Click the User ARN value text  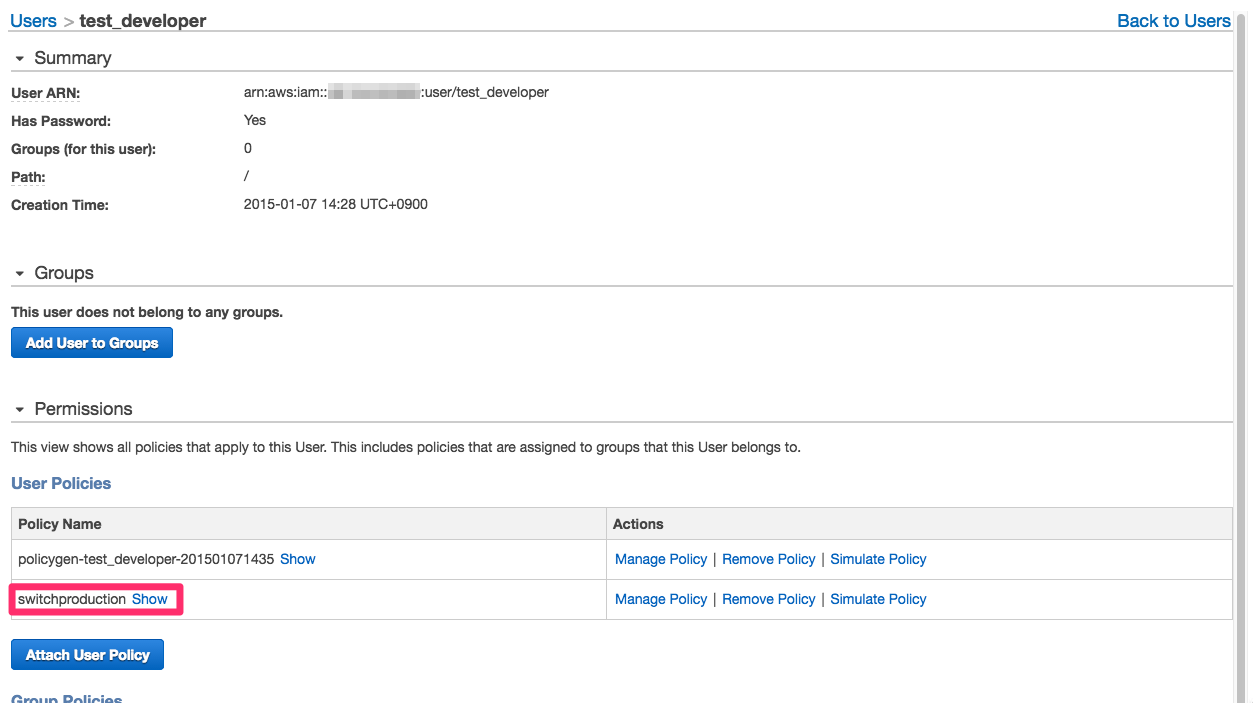pyautogui.click(x=396, y=93)
